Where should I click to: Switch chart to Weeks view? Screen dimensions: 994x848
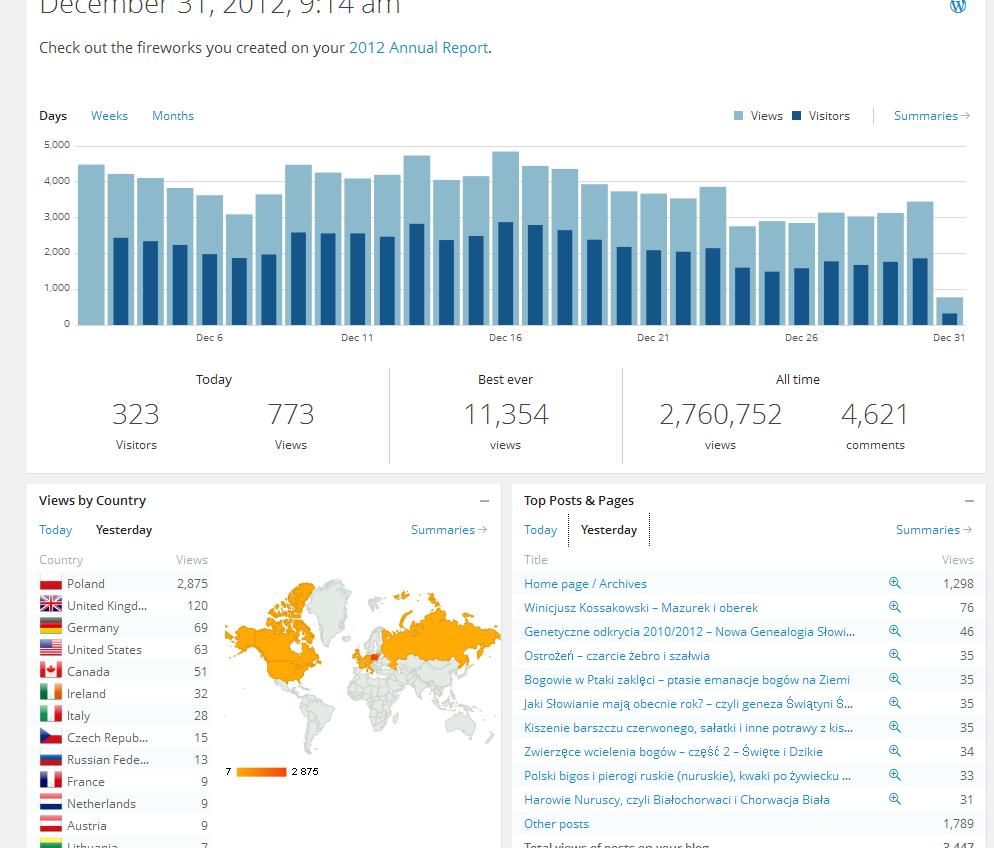pos(109,116)
